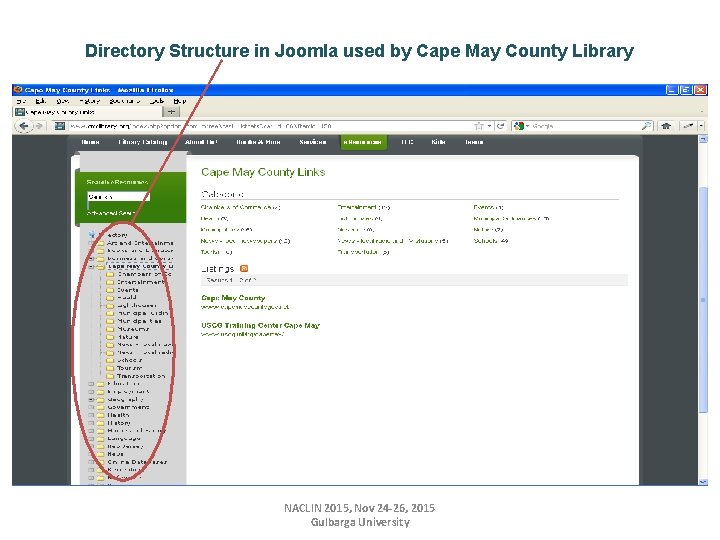Click the Online Databases folder icon
Viewport: 720px width, 540px height.
point(101,462)
